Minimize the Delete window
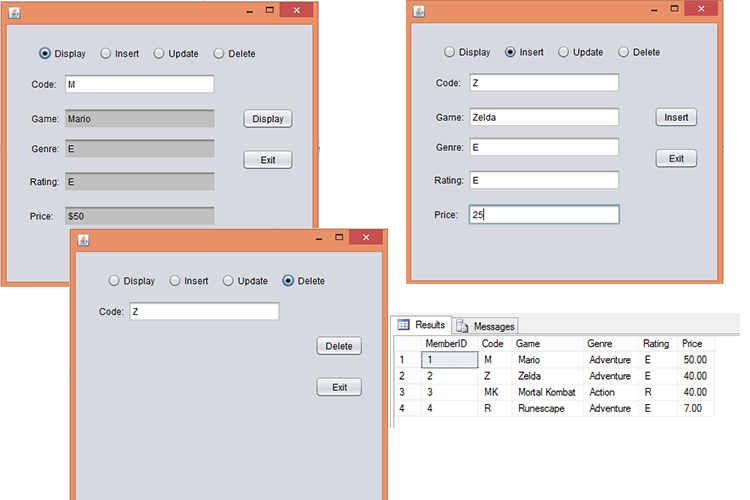This screenshot has height=500, width=750. tap(319, 238)
